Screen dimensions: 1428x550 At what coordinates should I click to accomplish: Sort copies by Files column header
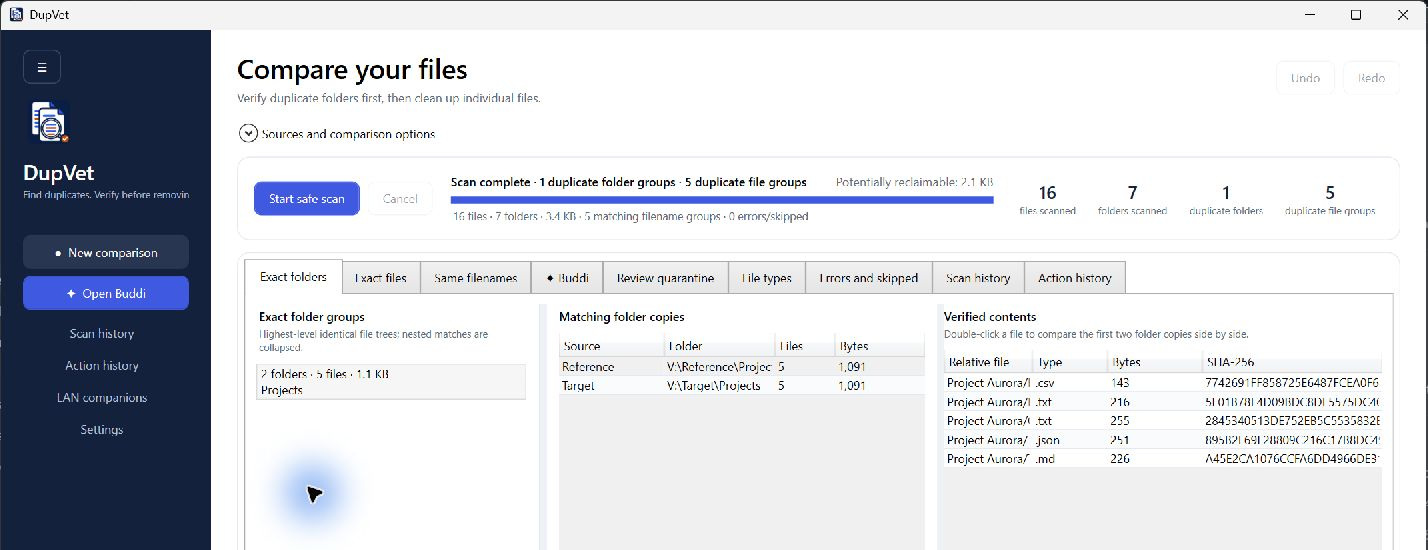tap(805, 346)
